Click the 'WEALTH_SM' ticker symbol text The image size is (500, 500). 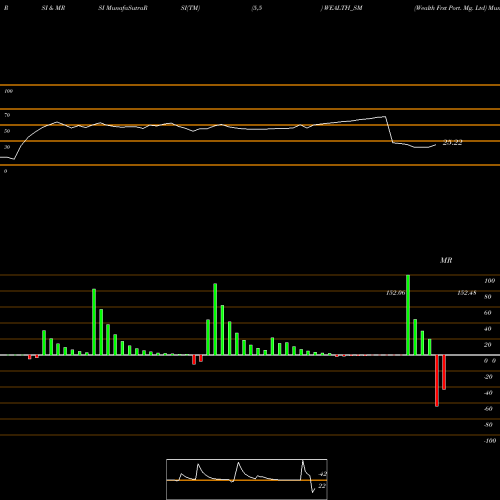coord(343,8)
